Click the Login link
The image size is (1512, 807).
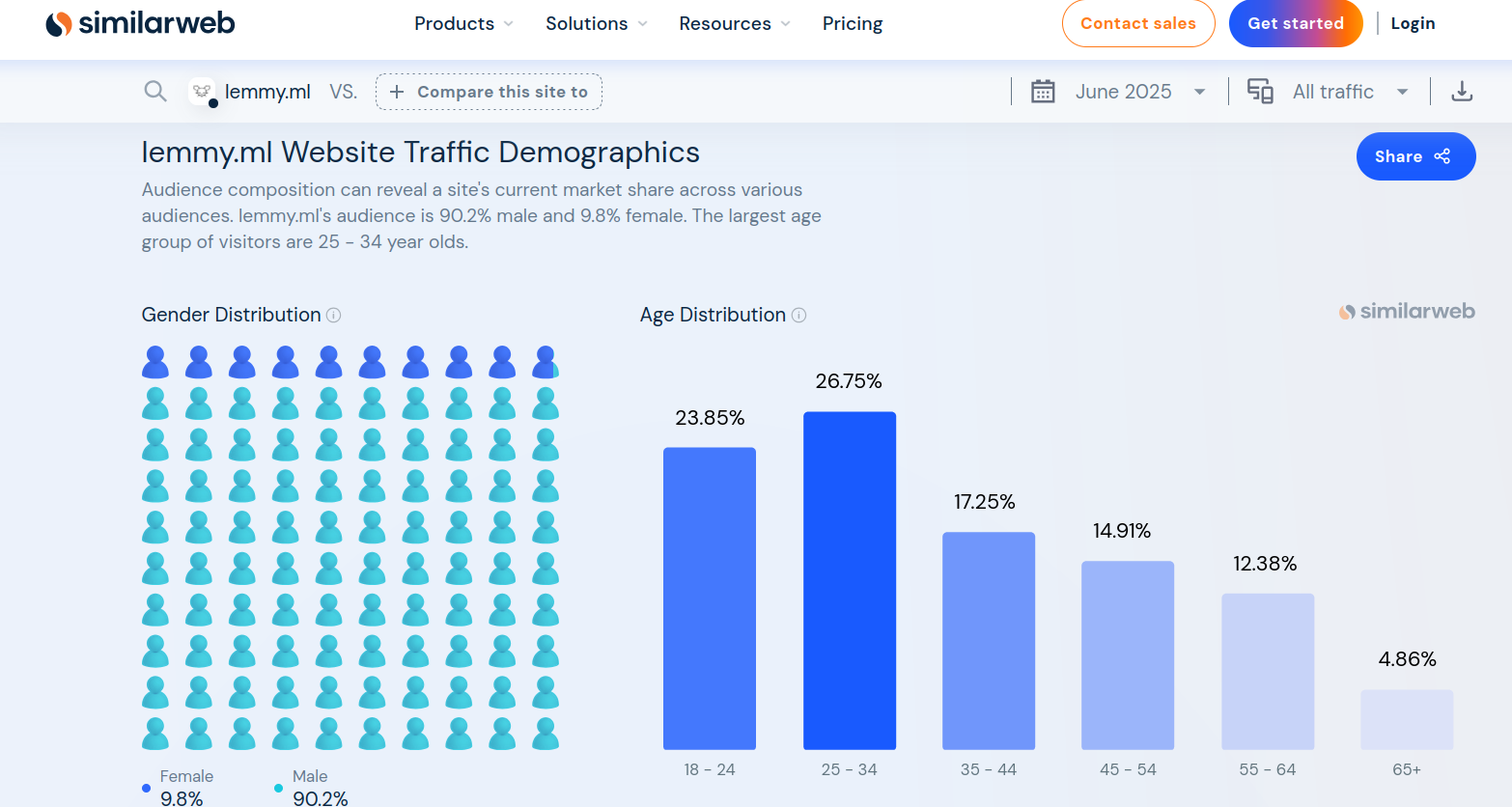[x=1413, y=23]
